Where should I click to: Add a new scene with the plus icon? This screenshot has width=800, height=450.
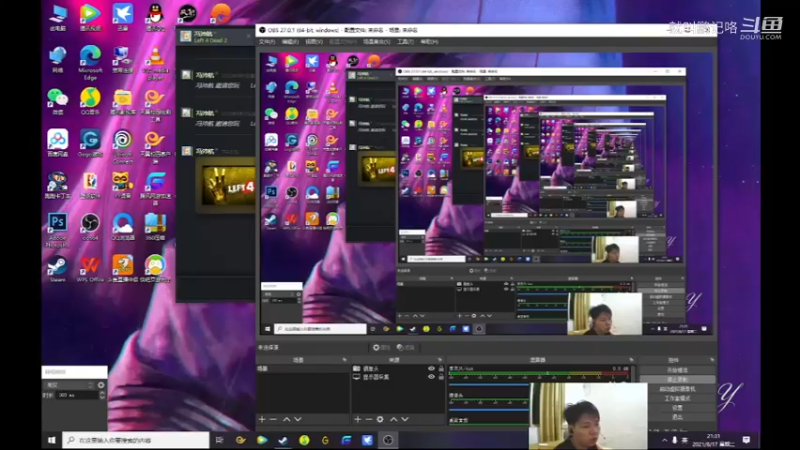coord(262,419)
